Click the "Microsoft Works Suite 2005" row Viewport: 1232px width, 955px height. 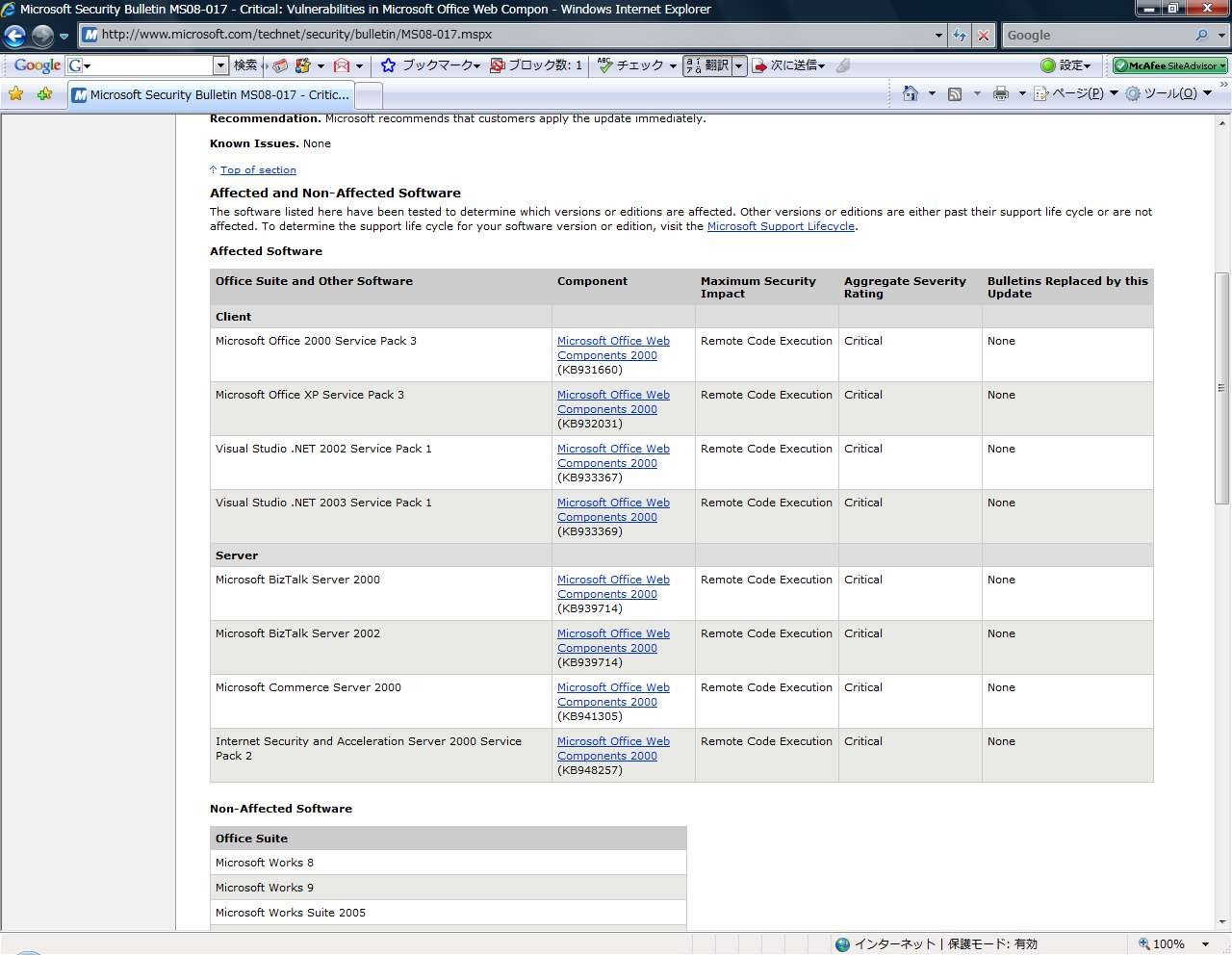[448, 913]
